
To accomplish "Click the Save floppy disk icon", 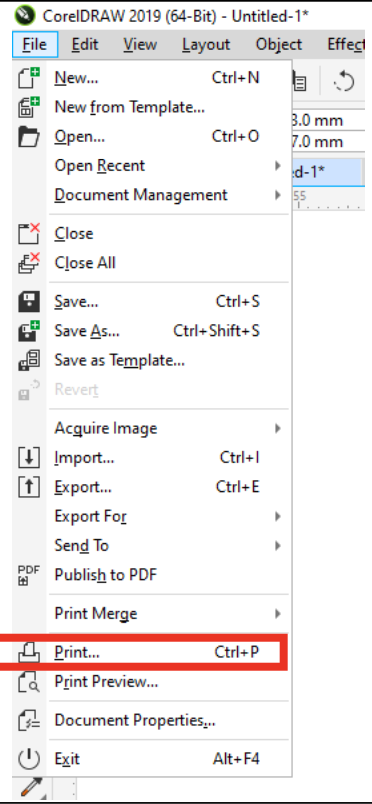I will pos(29,302).
